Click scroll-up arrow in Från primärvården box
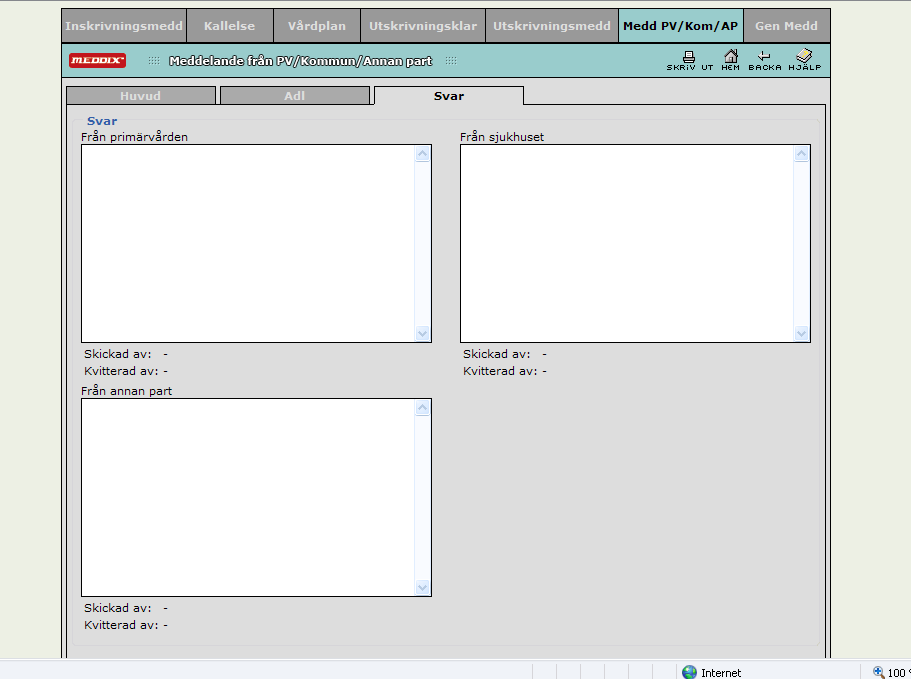 point(422,154)
